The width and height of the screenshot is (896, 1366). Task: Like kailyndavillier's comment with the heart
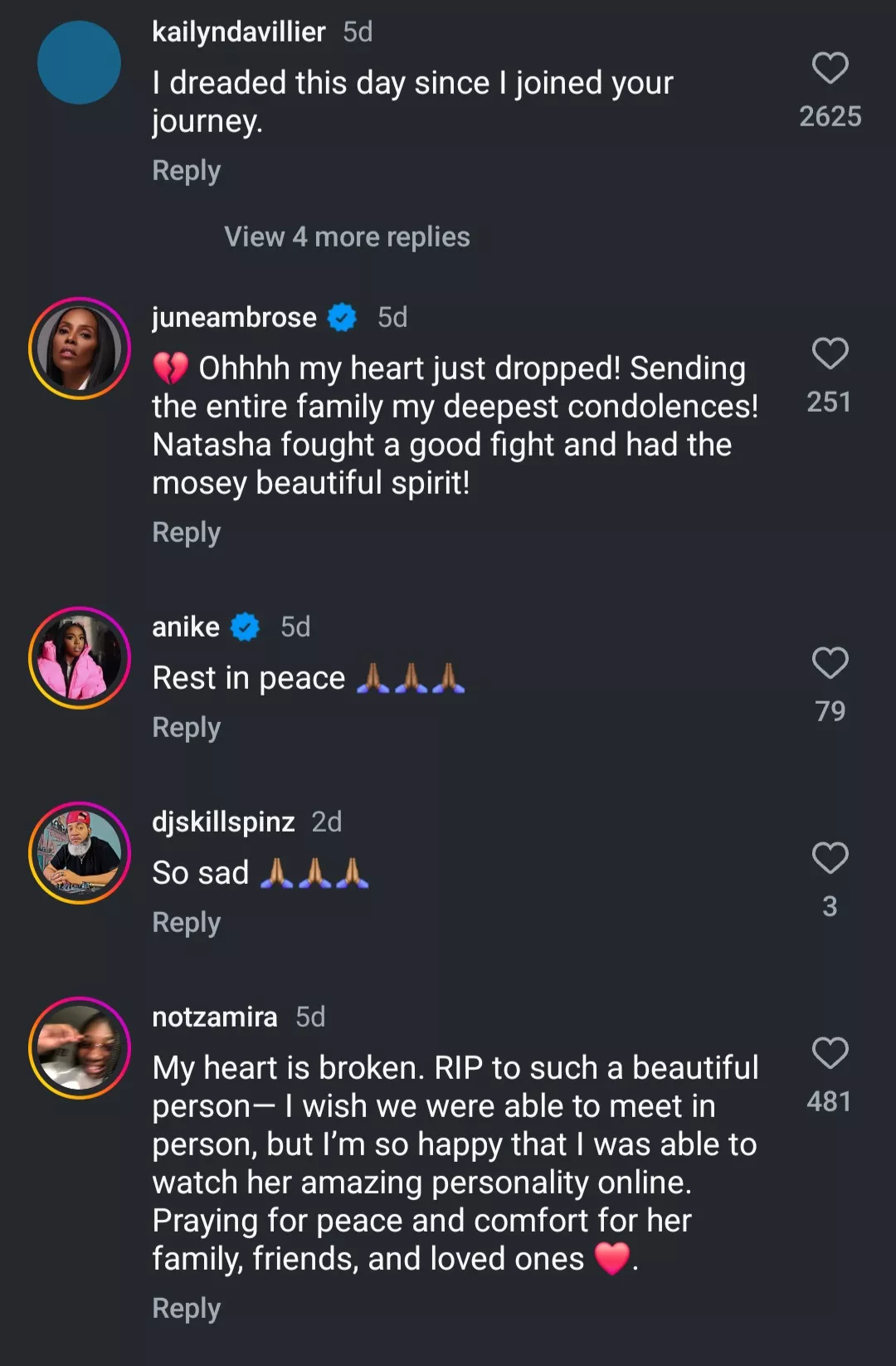tap(830, 68)
